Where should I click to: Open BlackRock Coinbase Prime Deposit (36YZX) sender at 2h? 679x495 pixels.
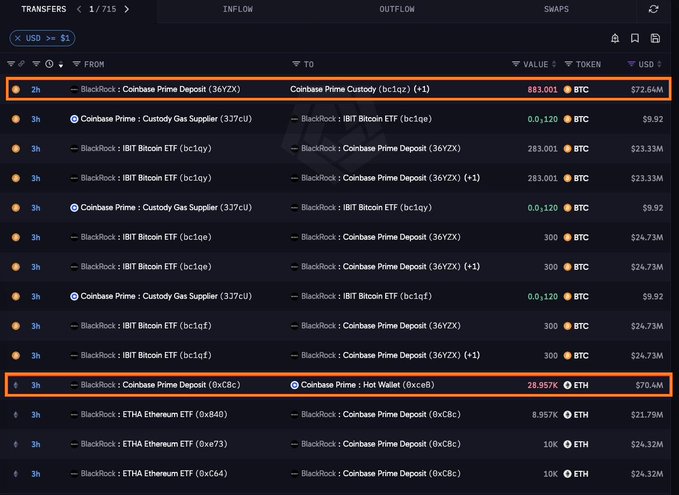(155, 89)
